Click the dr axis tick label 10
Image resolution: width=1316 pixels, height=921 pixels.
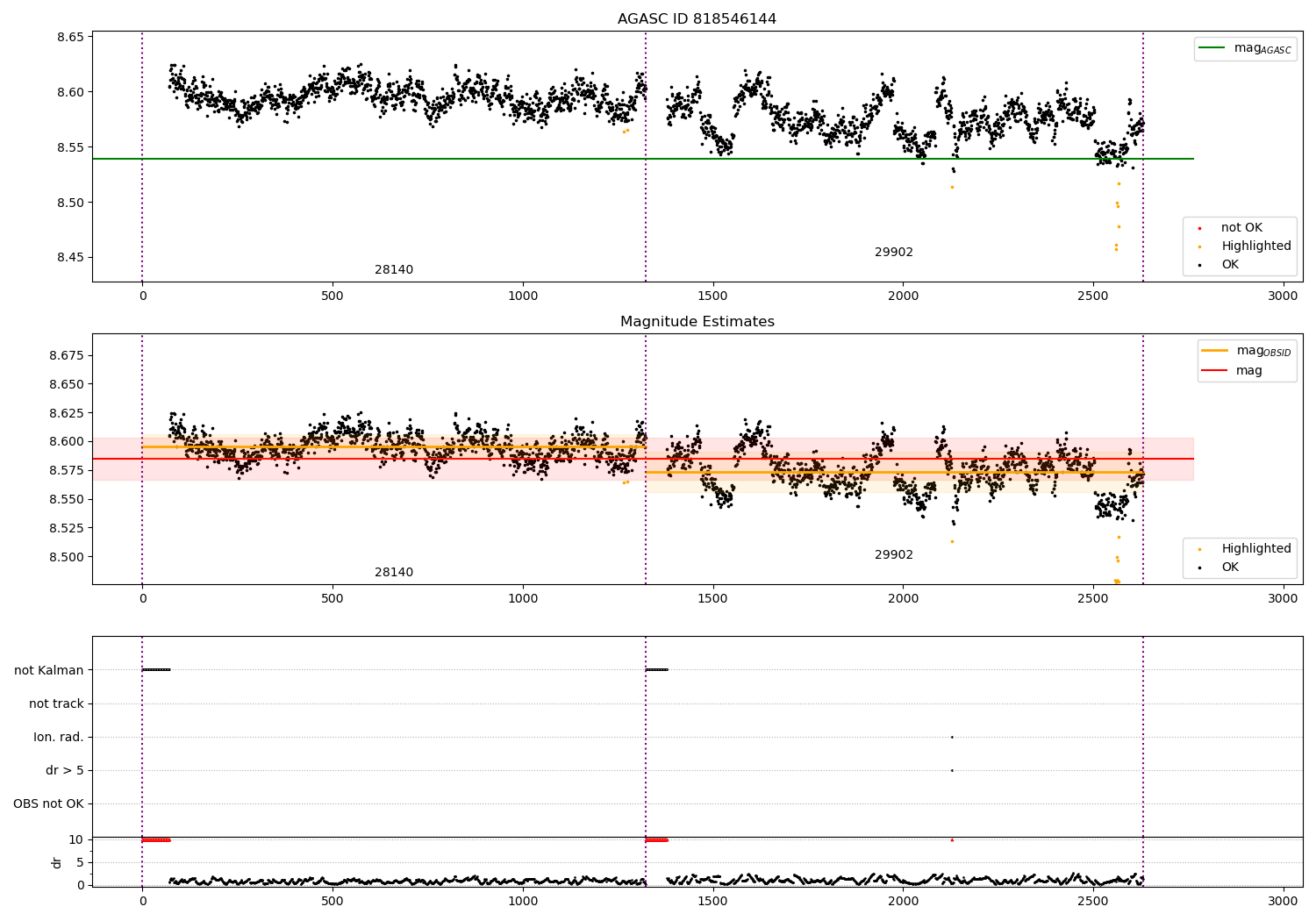pyautogui.click(x=76, y=839)
